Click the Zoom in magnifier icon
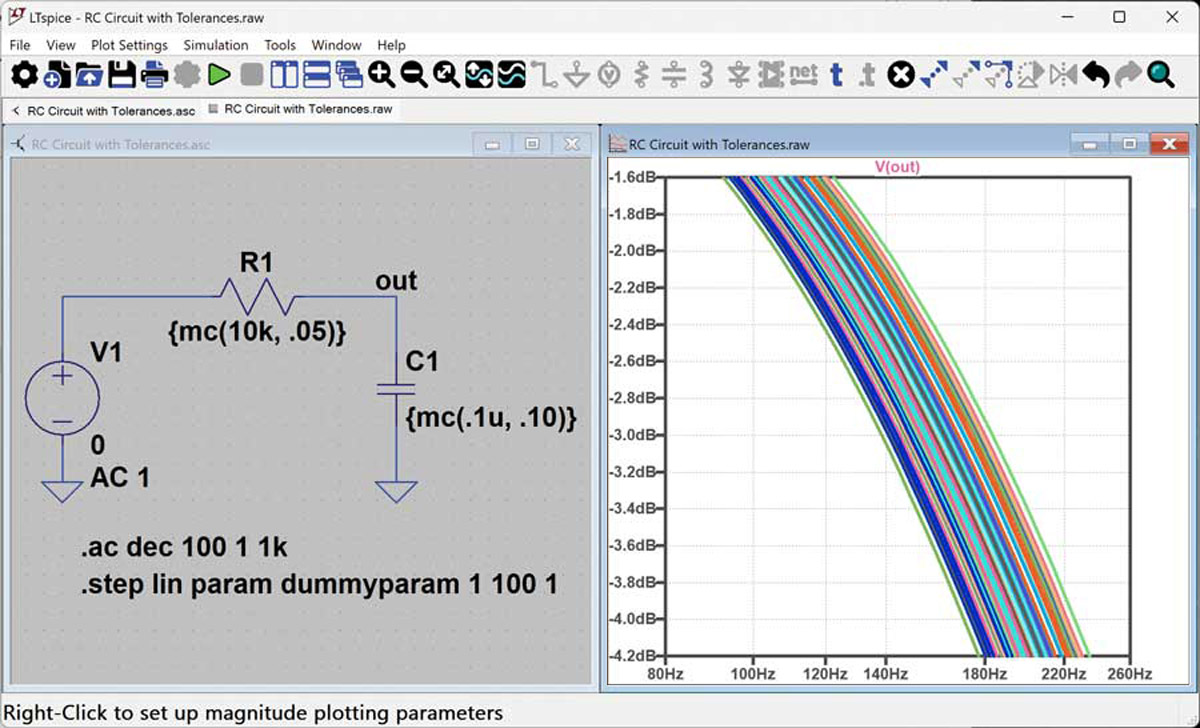Image resolution: width=1200 pixels, height=728 pixels. (x=381, y=74)
